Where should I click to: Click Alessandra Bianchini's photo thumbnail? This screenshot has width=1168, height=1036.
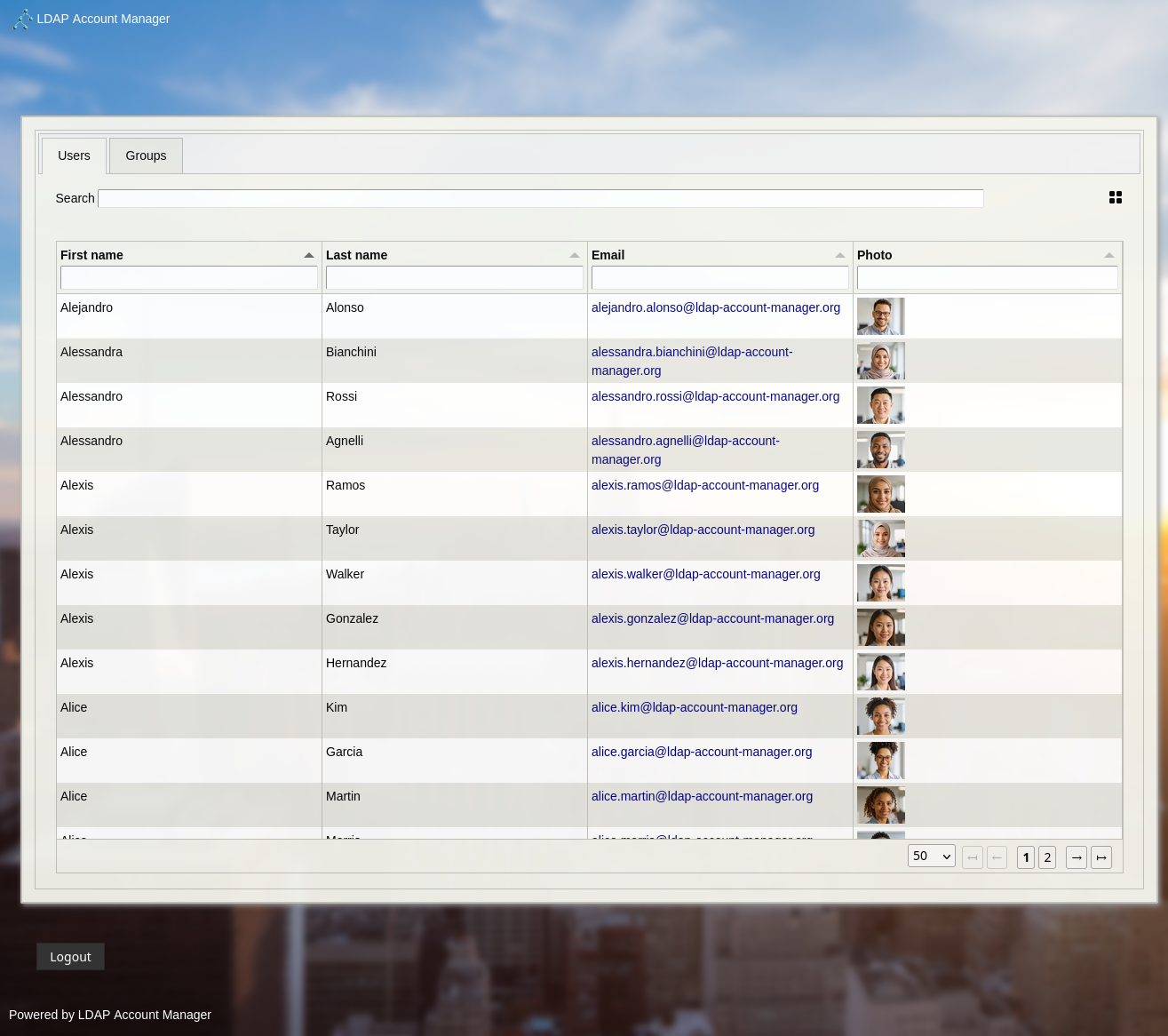tap(880, 361)
